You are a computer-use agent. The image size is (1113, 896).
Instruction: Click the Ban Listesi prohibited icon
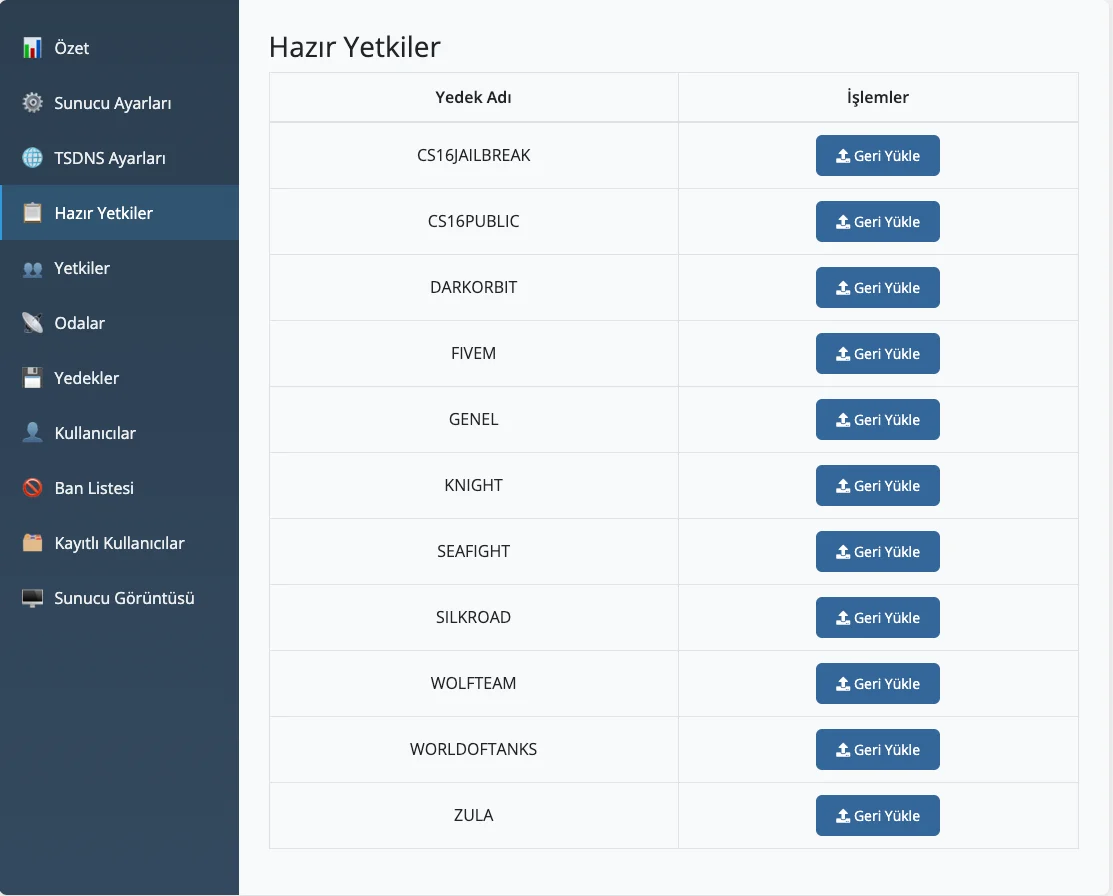pos(32,488)
